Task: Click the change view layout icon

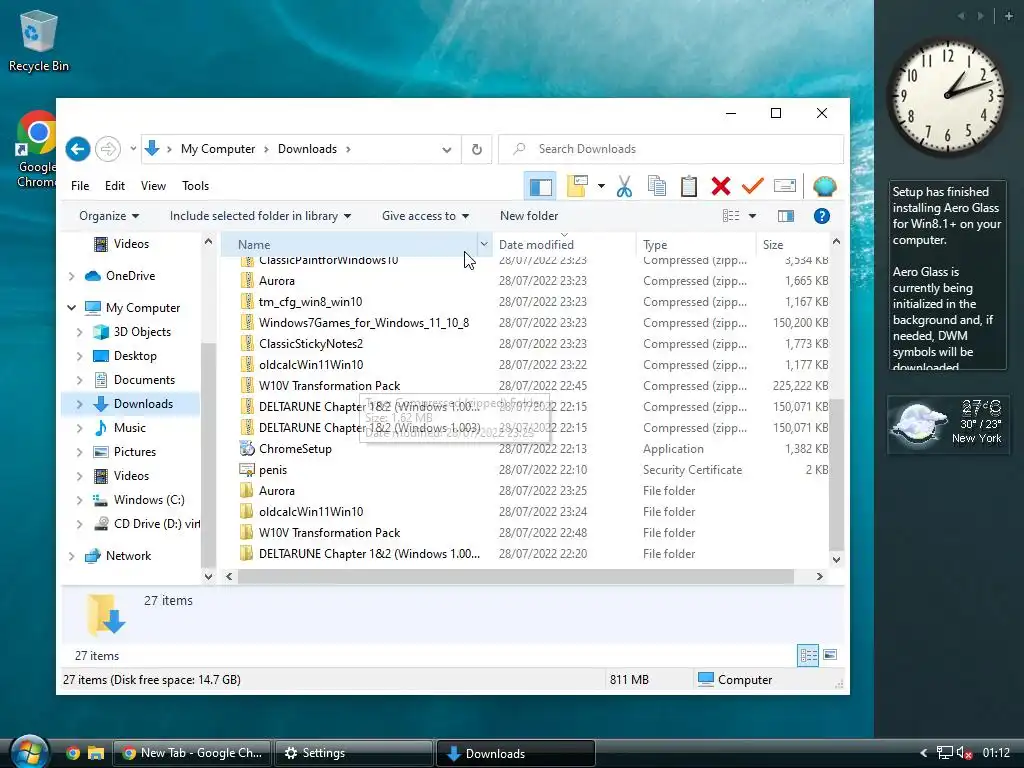Action: 731,216
